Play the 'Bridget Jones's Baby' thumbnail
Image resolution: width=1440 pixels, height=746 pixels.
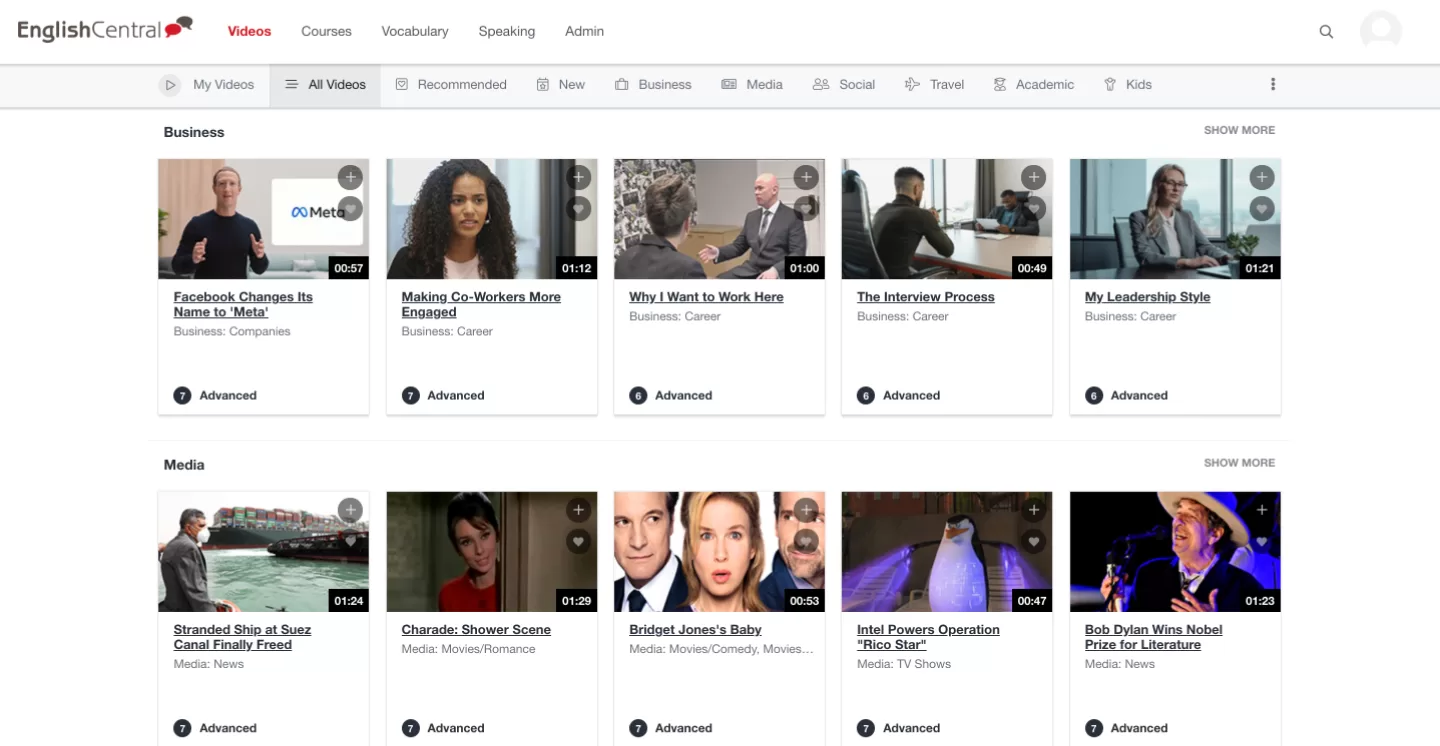[x=719, y=552]
